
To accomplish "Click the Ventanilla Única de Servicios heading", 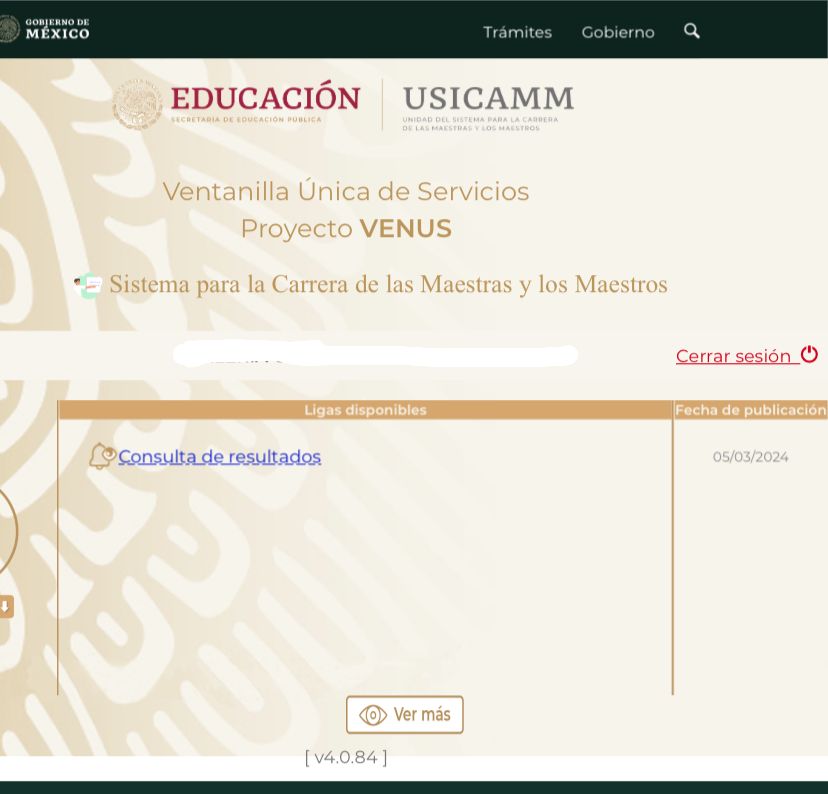I will (x=346, y=191).
